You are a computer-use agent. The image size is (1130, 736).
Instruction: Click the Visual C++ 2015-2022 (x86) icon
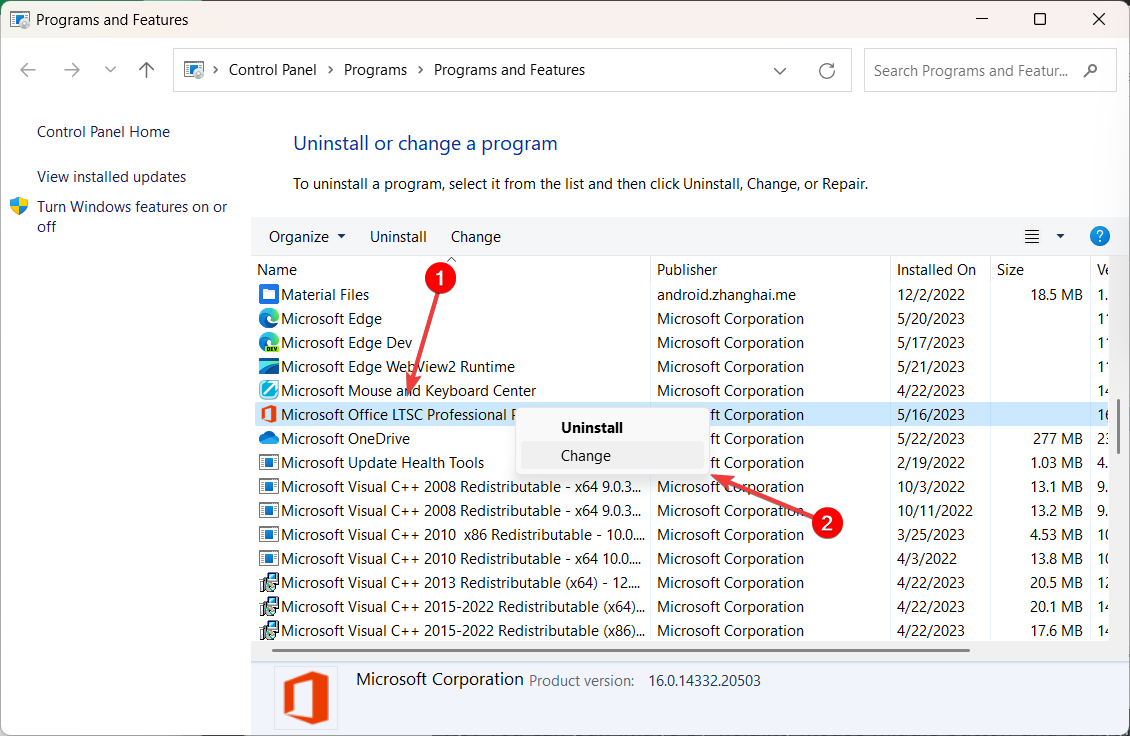(269, 631)
